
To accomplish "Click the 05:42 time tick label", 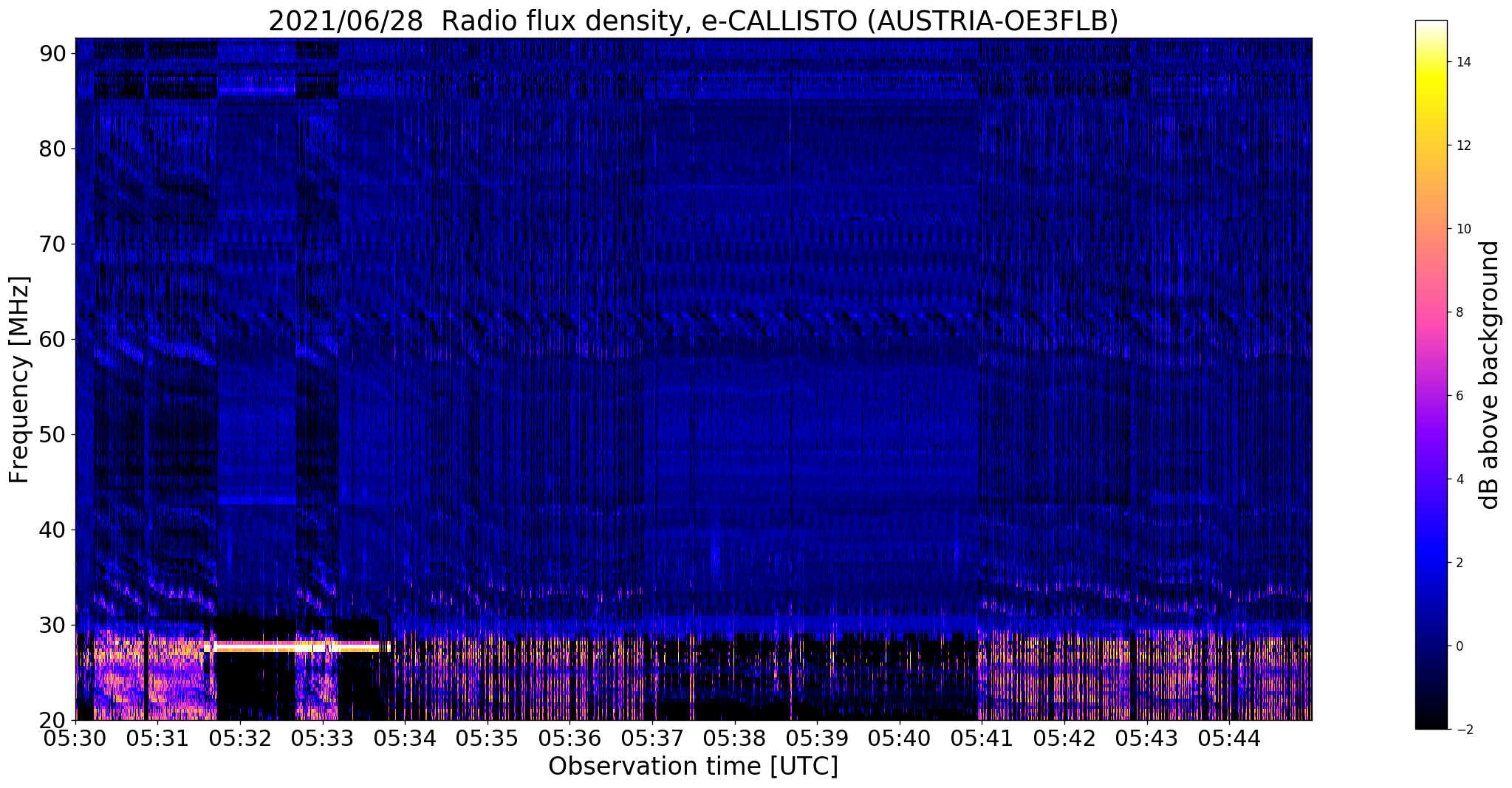I will pyautogui.click(x=1064, y=739).
